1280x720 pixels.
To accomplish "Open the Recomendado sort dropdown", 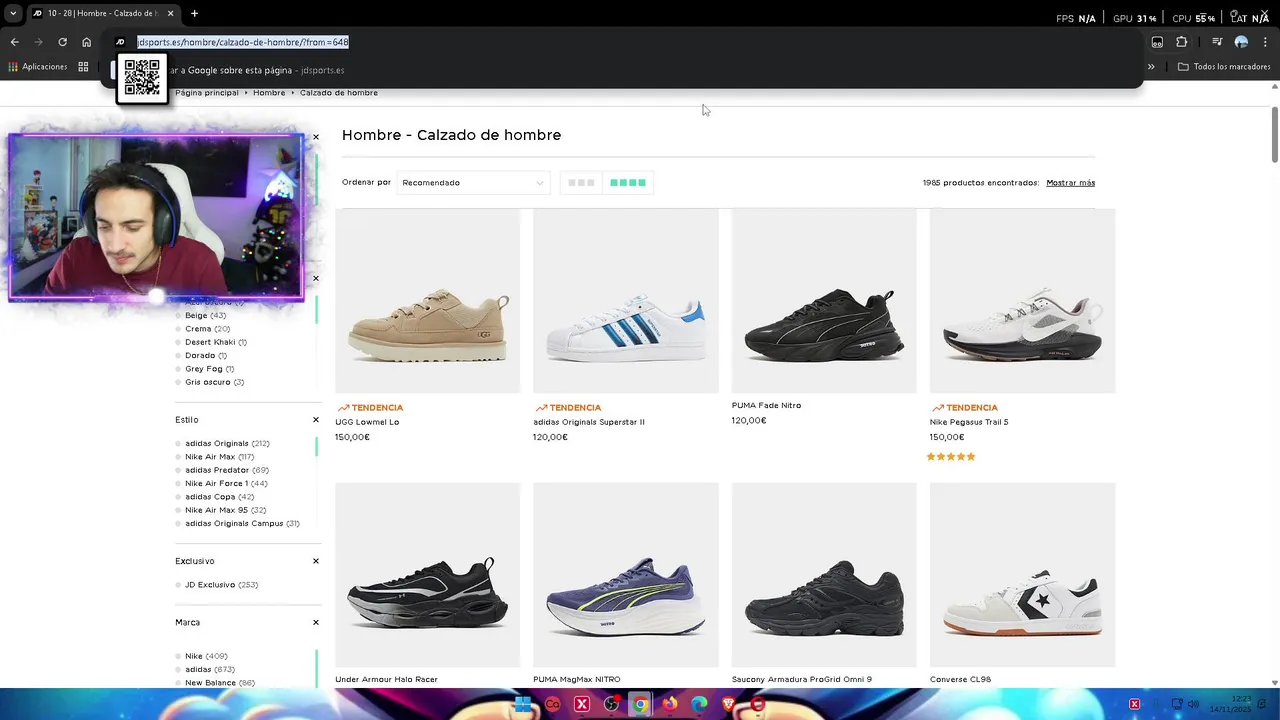I will click(472, 183).
